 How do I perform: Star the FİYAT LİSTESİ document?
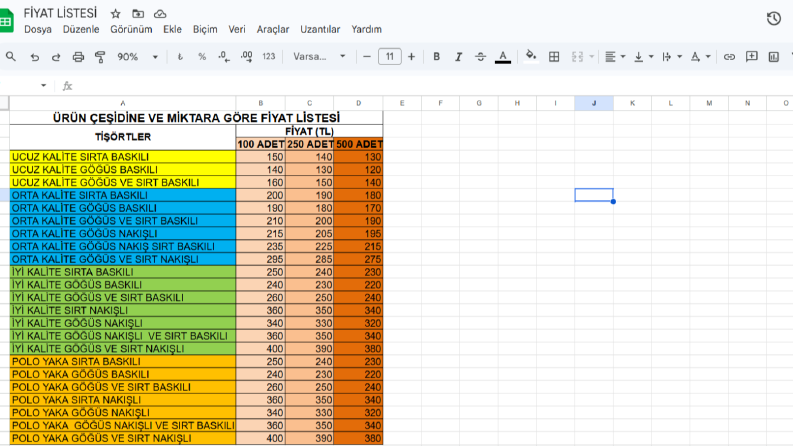pos(115,14)
